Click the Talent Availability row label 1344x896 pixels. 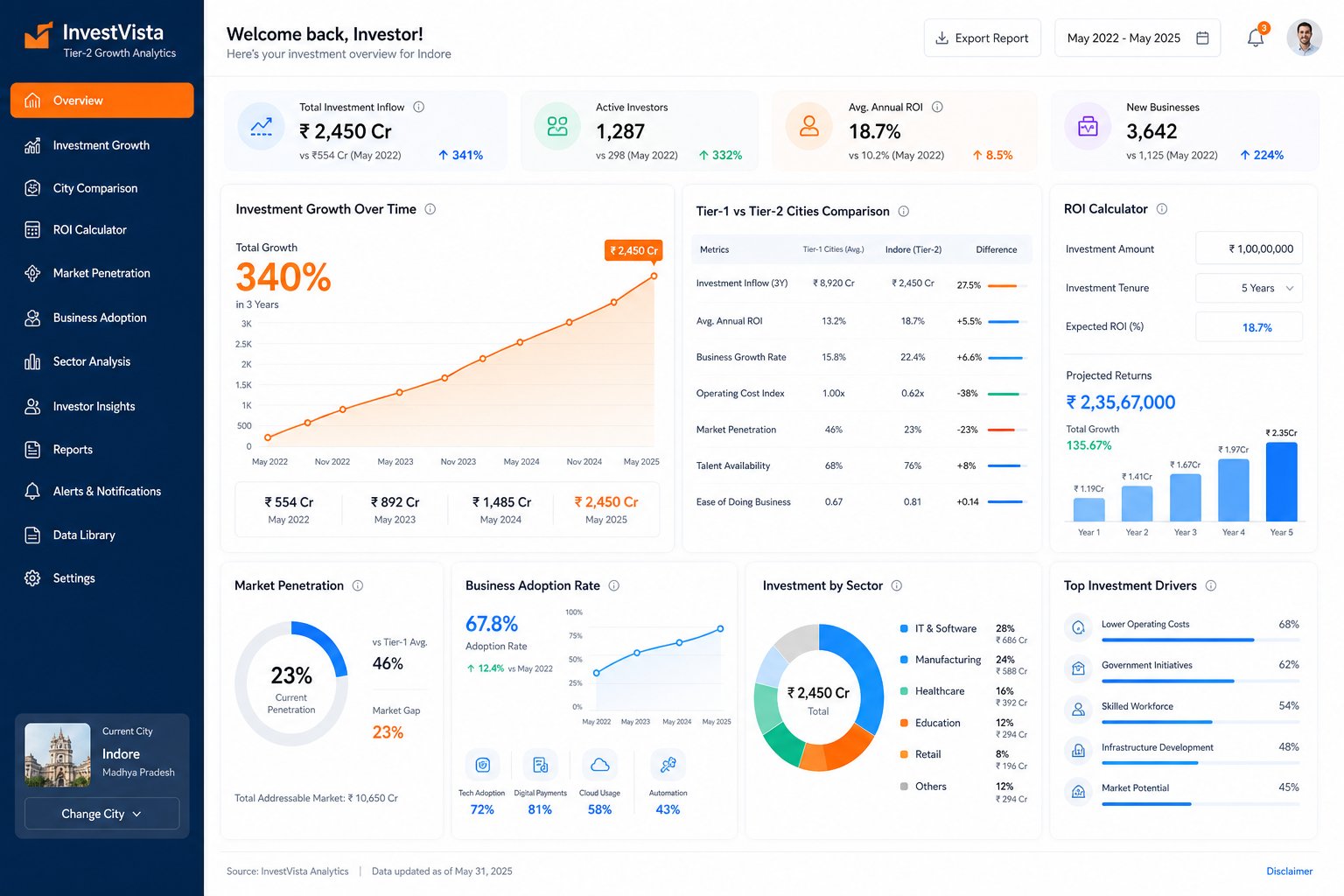point(733,465)
